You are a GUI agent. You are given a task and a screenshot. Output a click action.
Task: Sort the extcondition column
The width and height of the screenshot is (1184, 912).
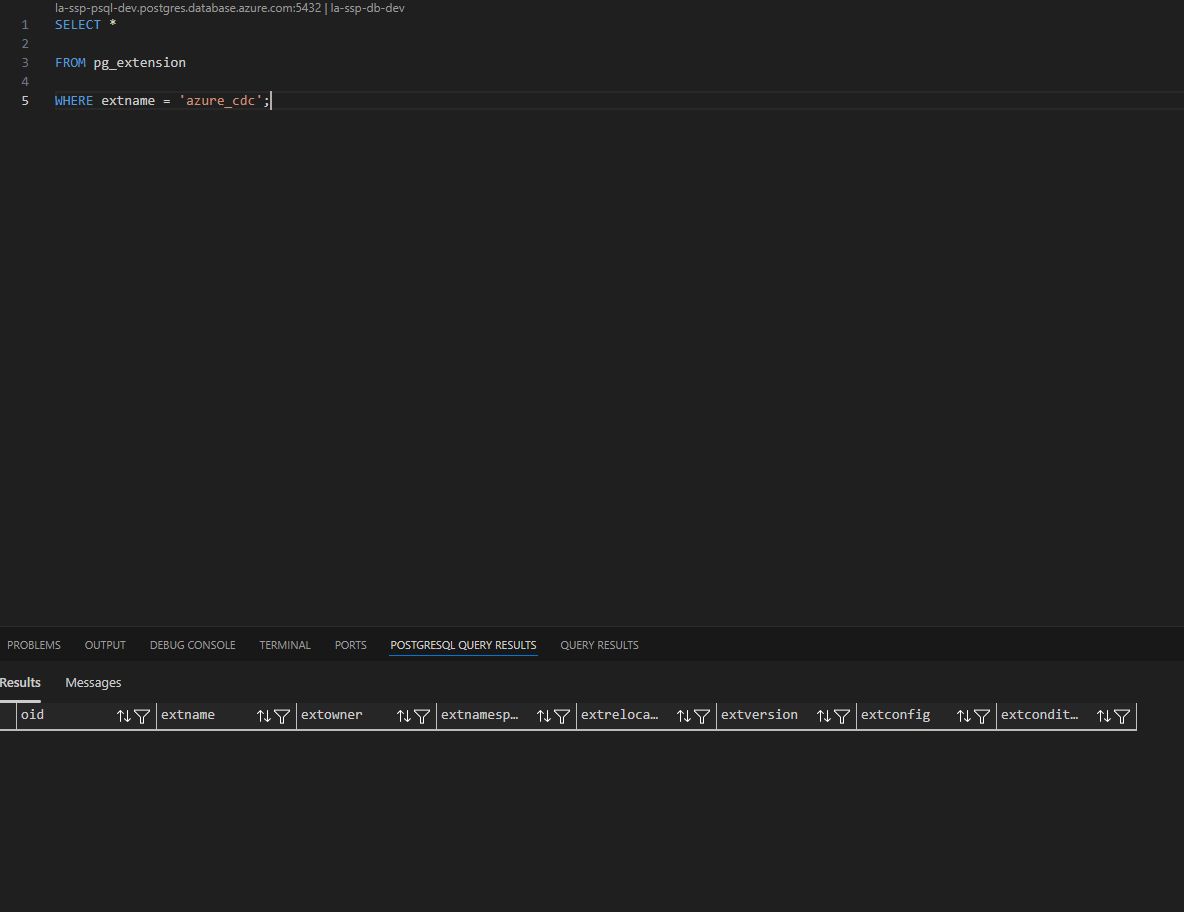(1104, 716)
